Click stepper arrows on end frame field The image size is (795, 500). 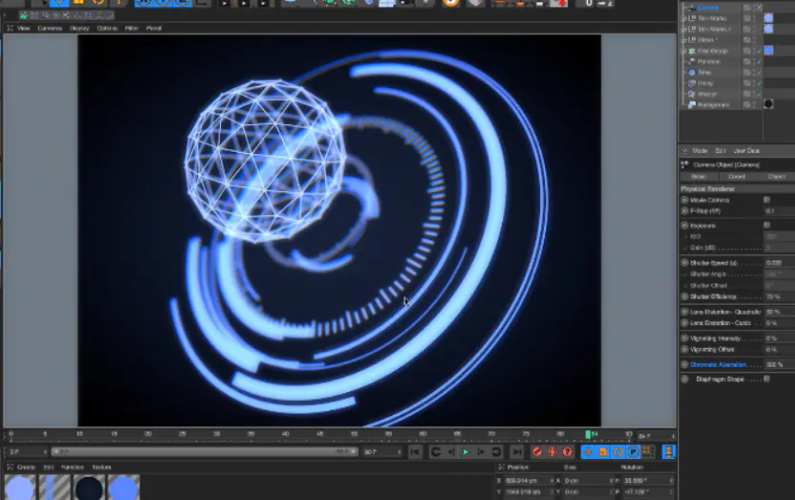click(400, 452)
